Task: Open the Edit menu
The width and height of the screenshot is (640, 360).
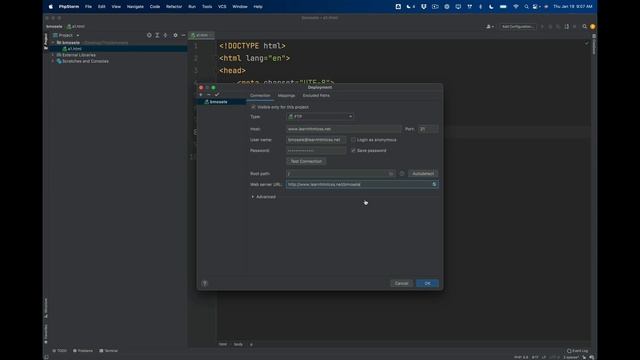Action: (102, 7)
